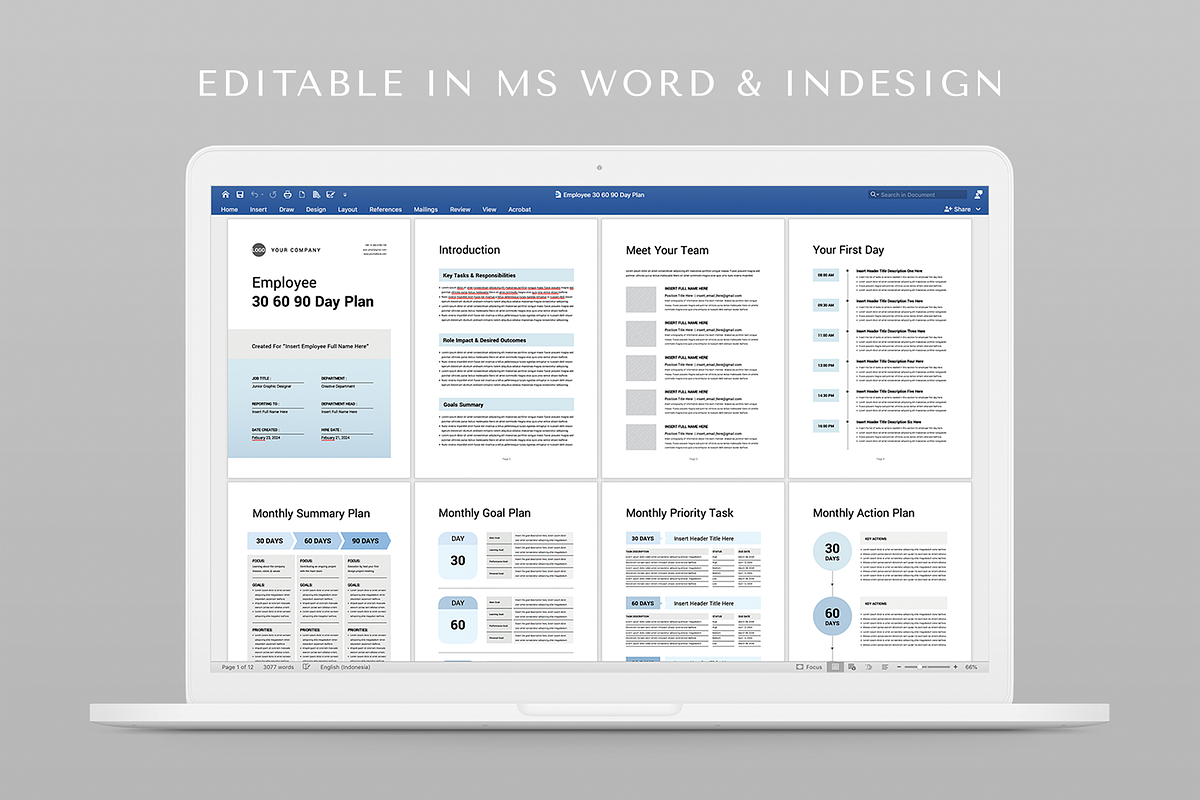1200x800 pixels.
Task: Click the Home icon in the quick access toolbar
Action: [225, 194]
